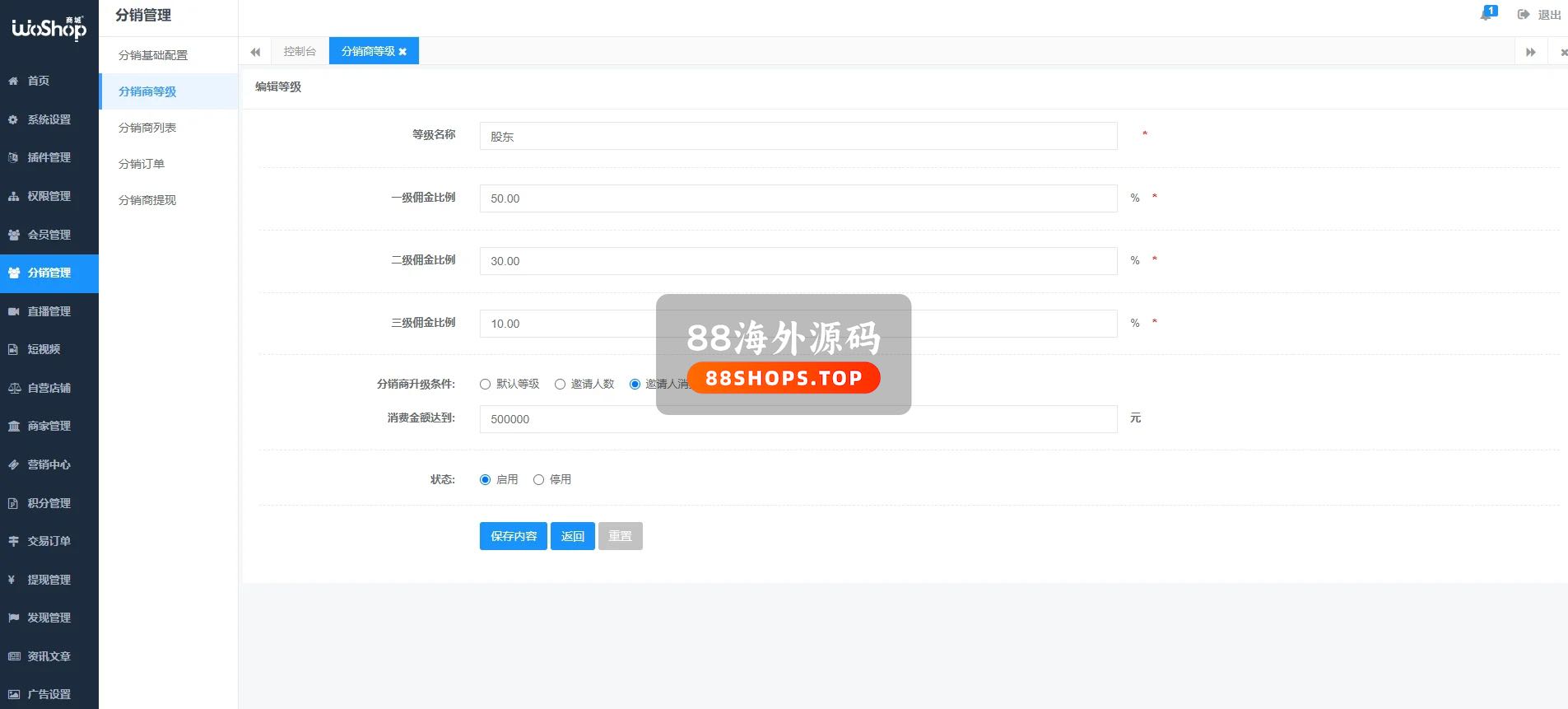
Task: Set status to 停用 radio option
Action: click(538, 480)
